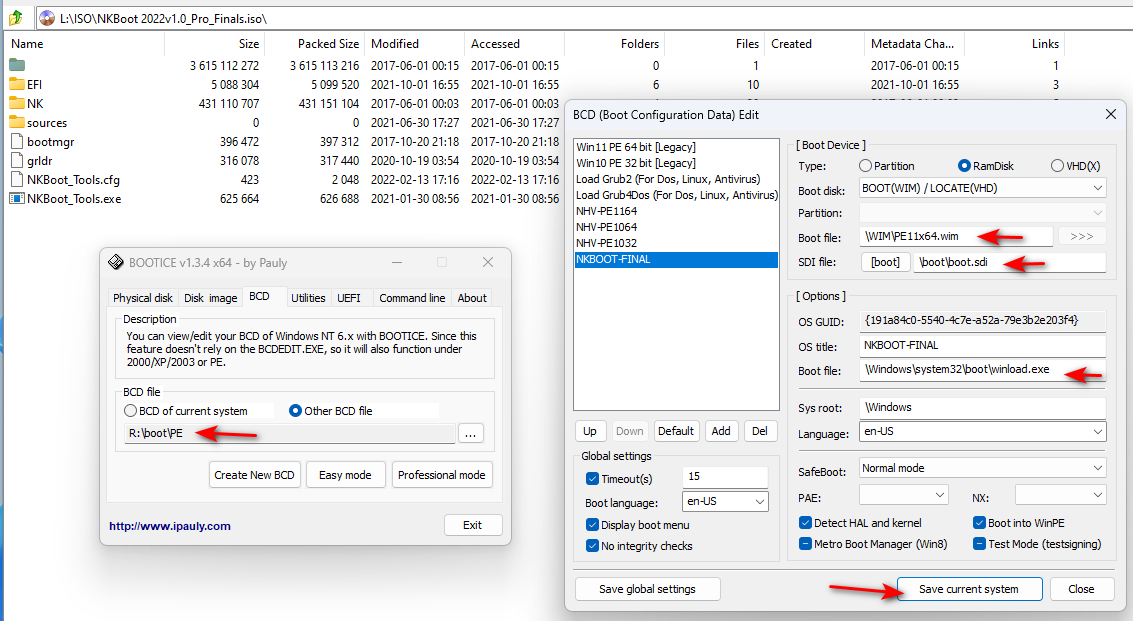Select 'NHV-PE1164' boot entry
The height and width of the screenshot is (621, 1133).
(606, 211)
